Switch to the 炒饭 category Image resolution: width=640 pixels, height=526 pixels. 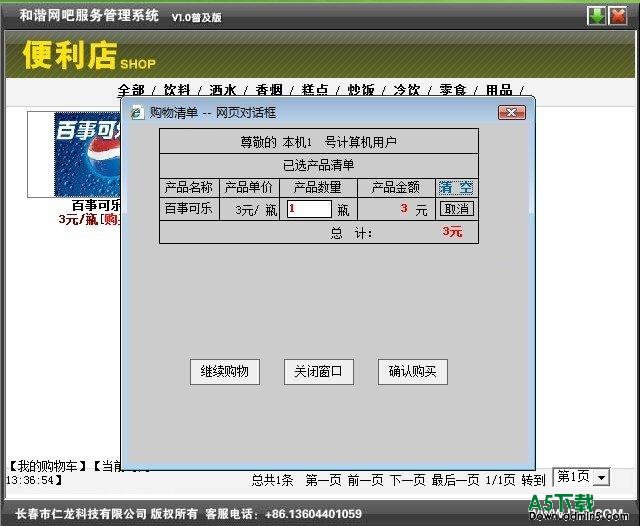pos(361,90)
